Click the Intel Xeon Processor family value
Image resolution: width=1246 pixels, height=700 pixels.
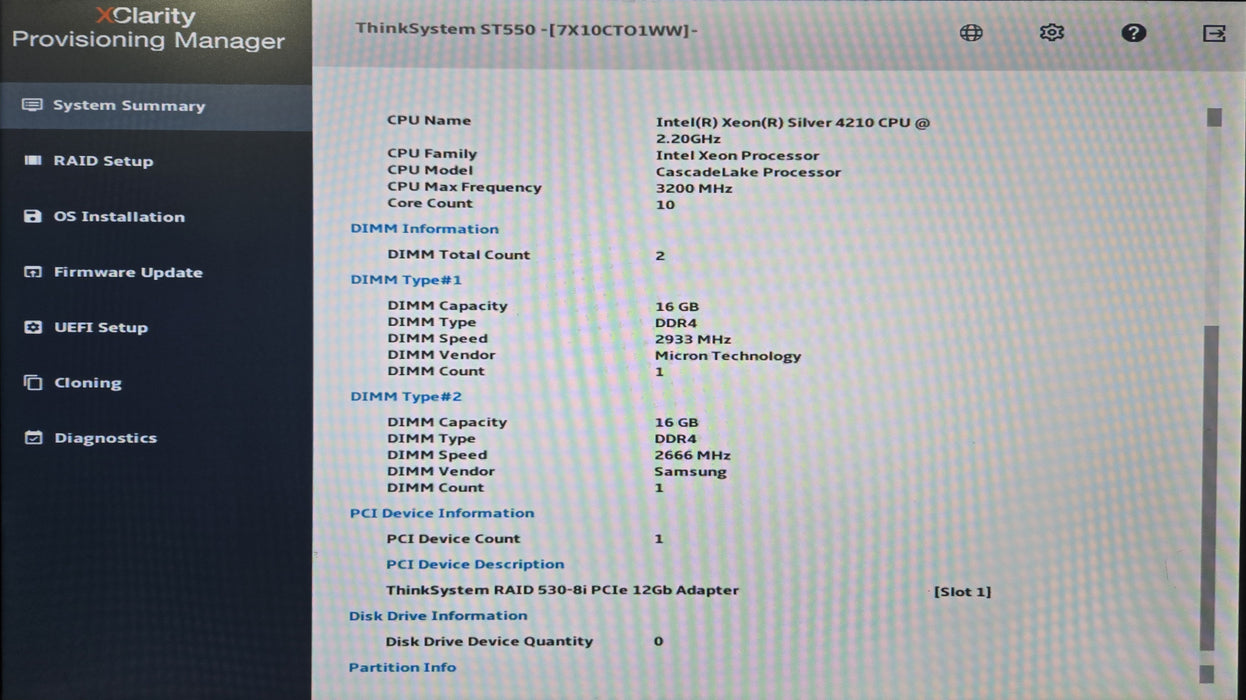pos(737,155)
